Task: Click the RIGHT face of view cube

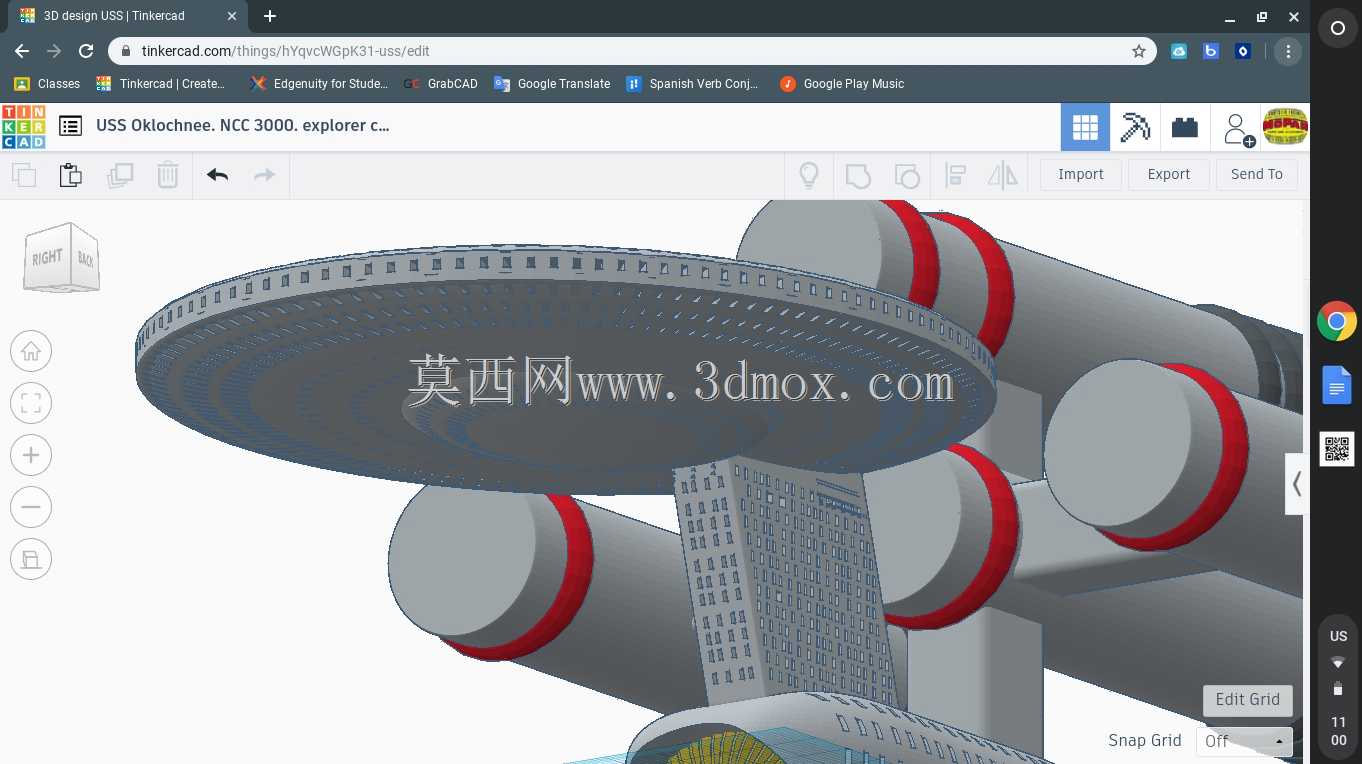Action: coord(47,258)
